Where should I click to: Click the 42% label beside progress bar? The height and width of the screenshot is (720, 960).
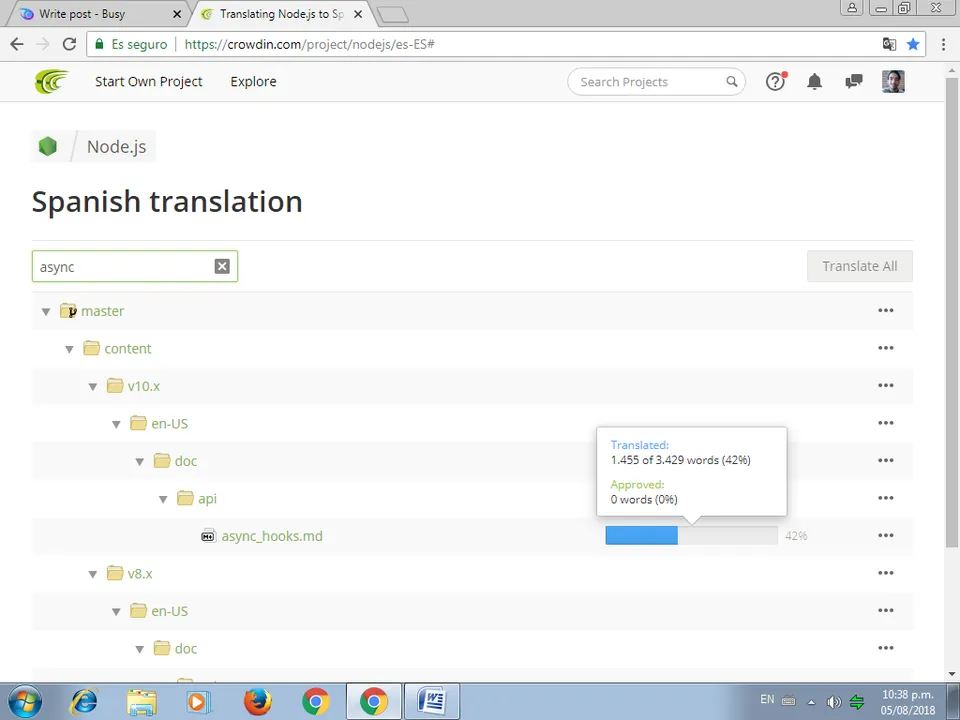796,536
